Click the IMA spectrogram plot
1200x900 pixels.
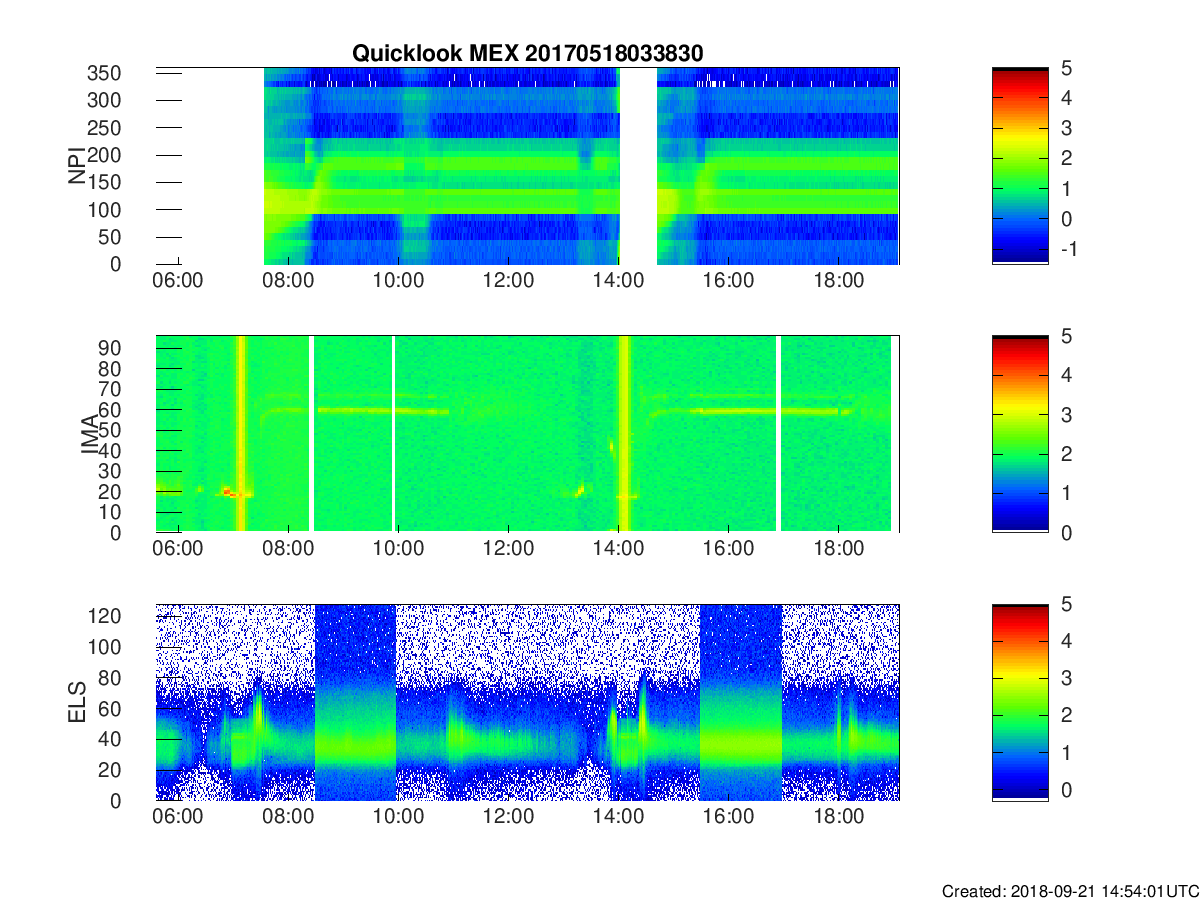pyautogui.click(x=527, y=434)
